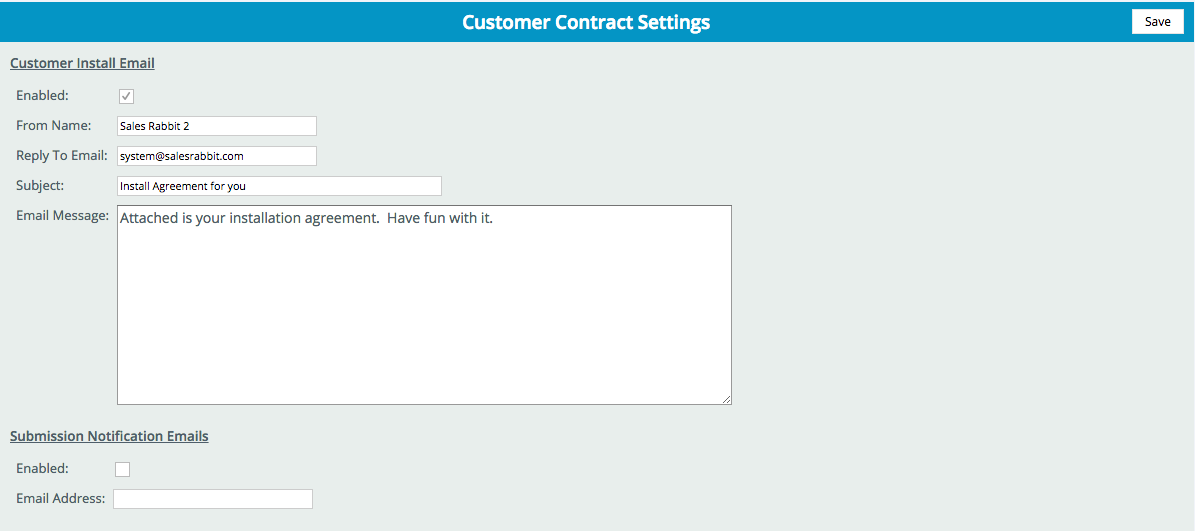Focus the Email Message text area
1195x531 pixels.
pyautogui.click(x=424, y=305)
